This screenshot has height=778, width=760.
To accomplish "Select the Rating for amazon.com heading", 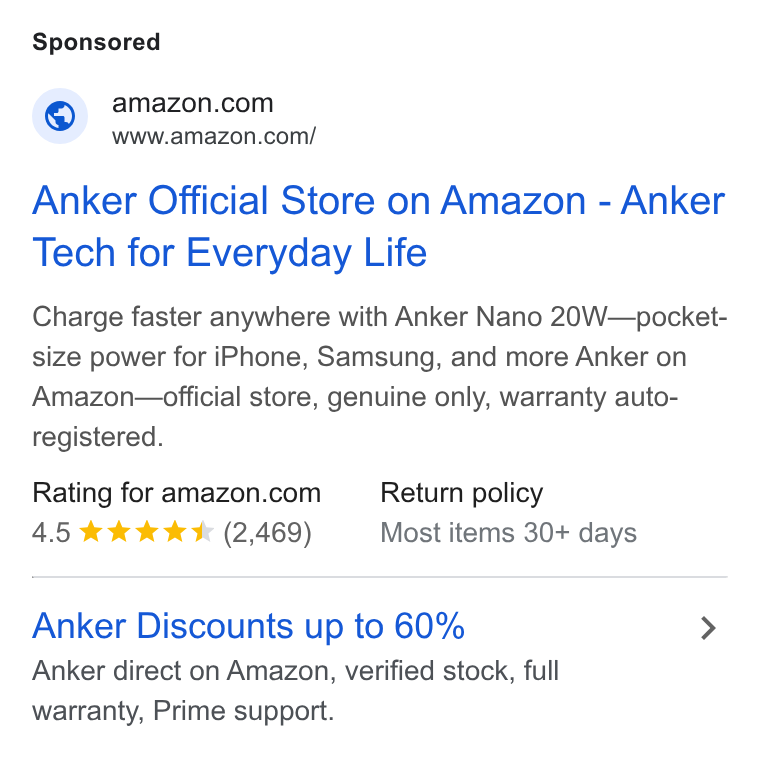I will (177, 493).
